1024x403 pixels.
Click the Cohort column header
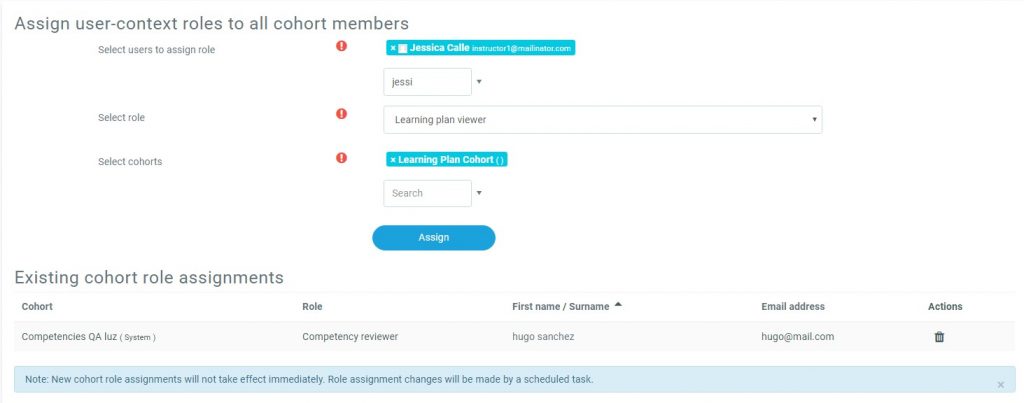click(x=37, y=306)
